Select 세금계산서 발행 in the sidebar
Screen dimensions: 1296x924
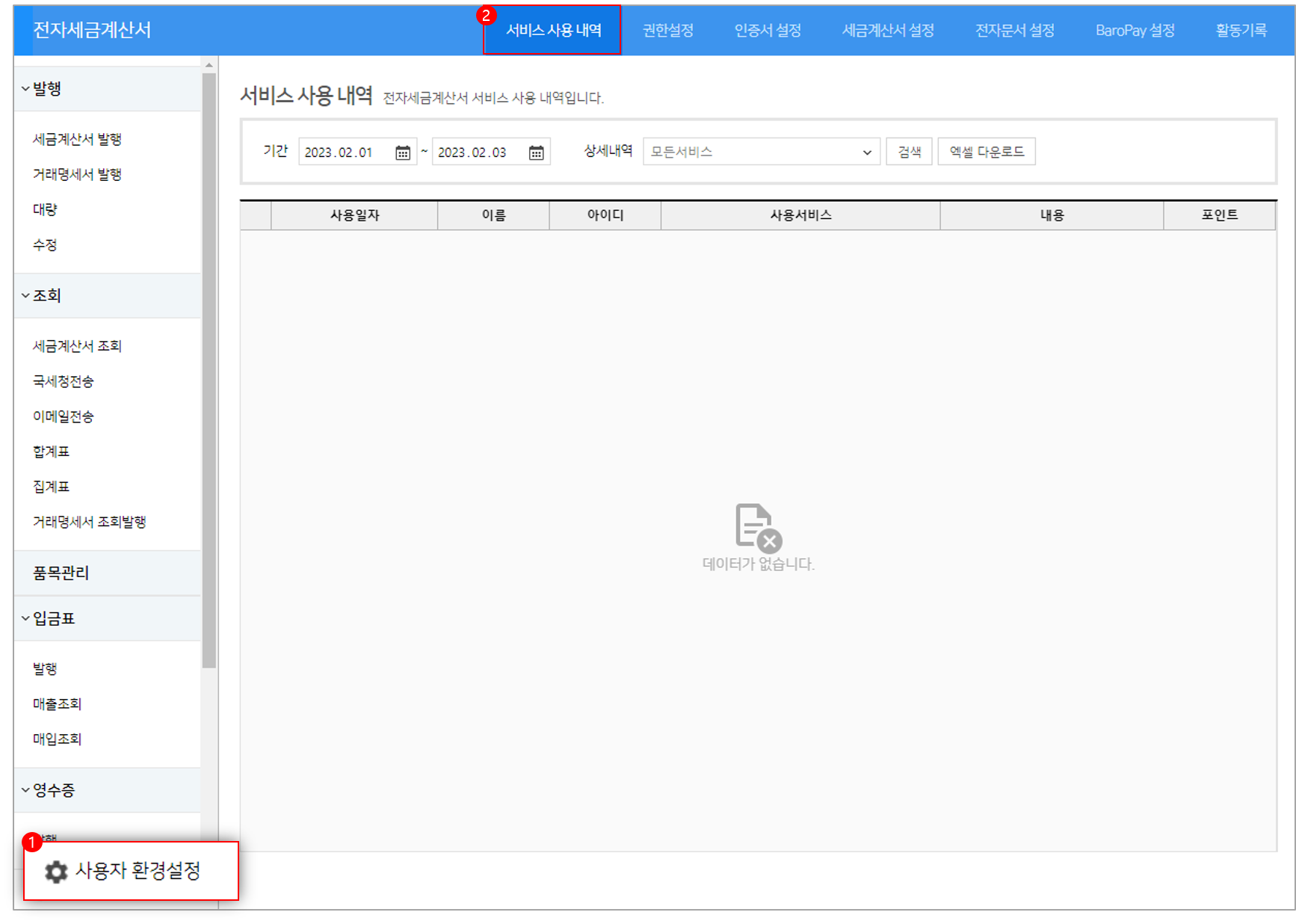[x=78, y=138]
